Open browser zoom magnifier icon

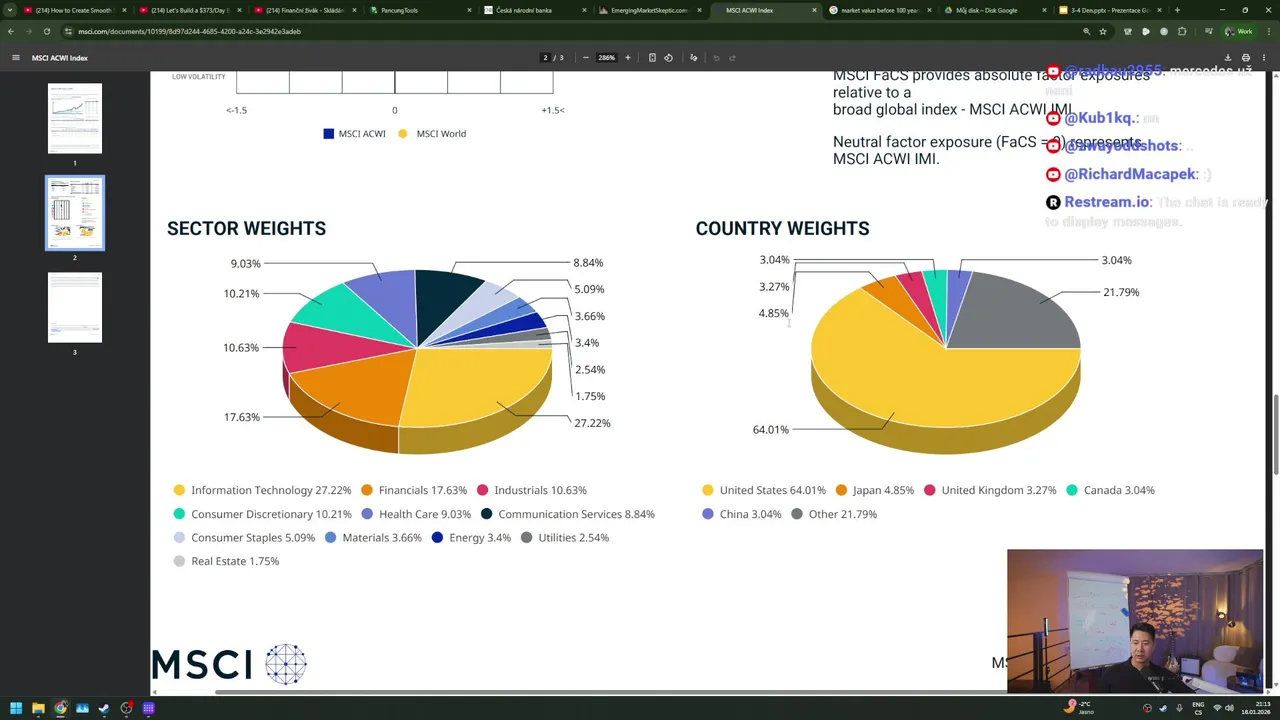(x=1086, y=31)
